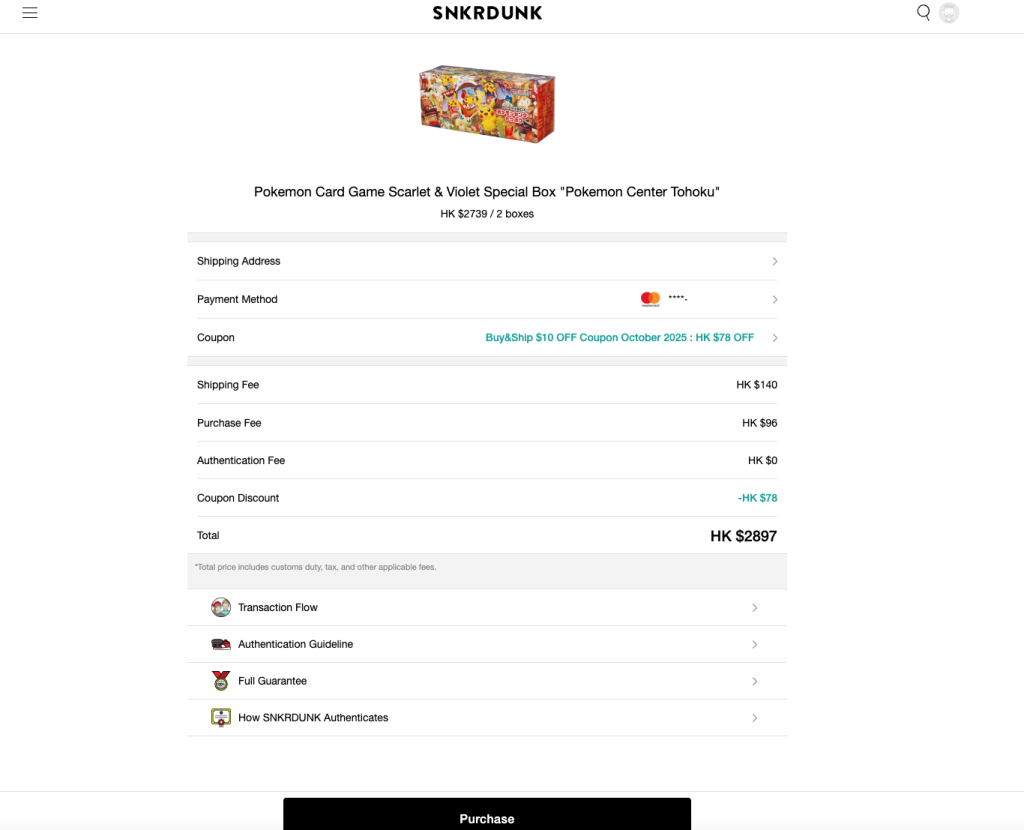
Task: Open the hamburger menu icon
Action: click(x=29, y=14)
